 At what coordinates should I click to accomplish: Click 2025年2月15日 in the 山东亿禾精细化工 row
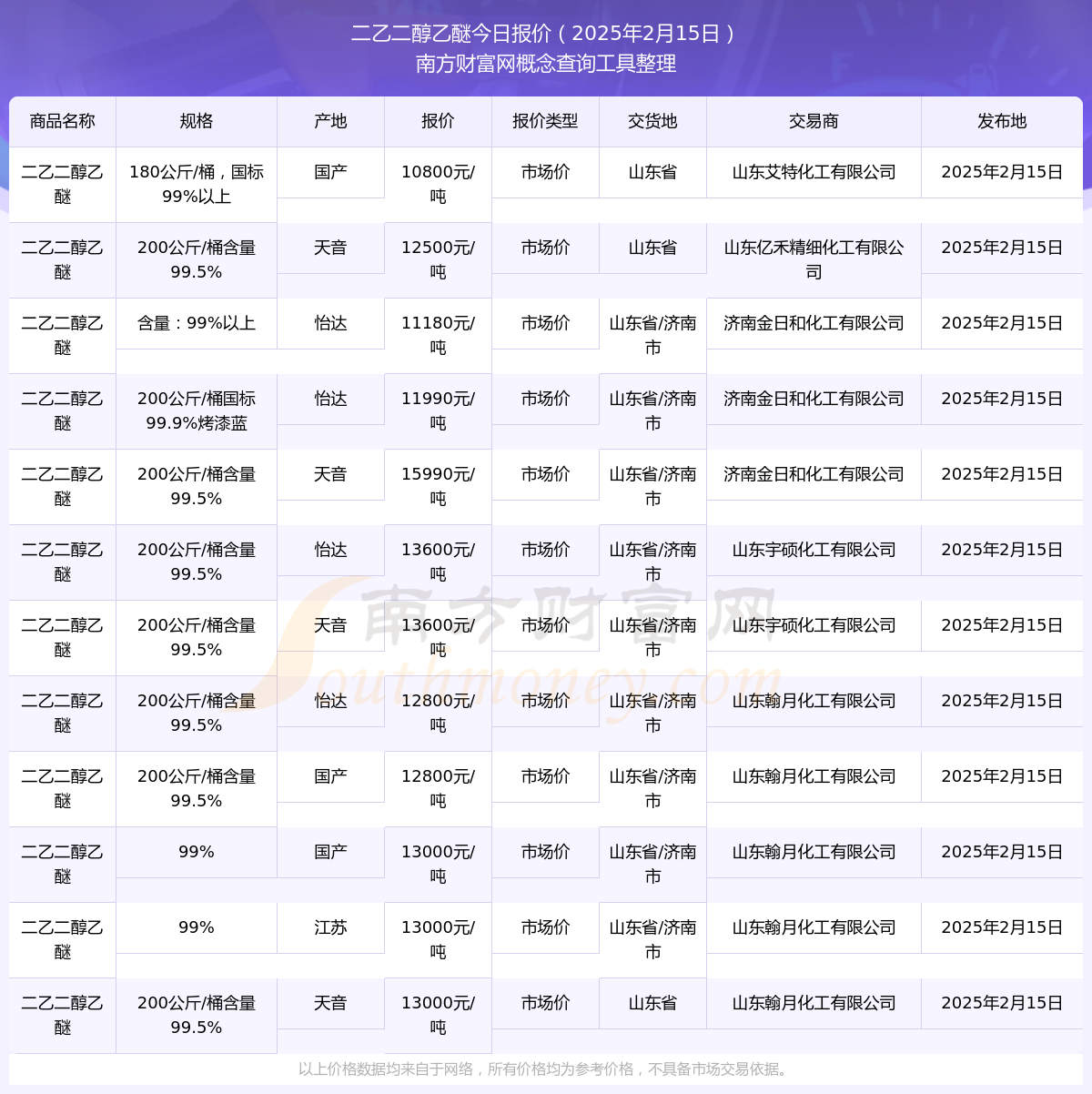coord(1002,248)
